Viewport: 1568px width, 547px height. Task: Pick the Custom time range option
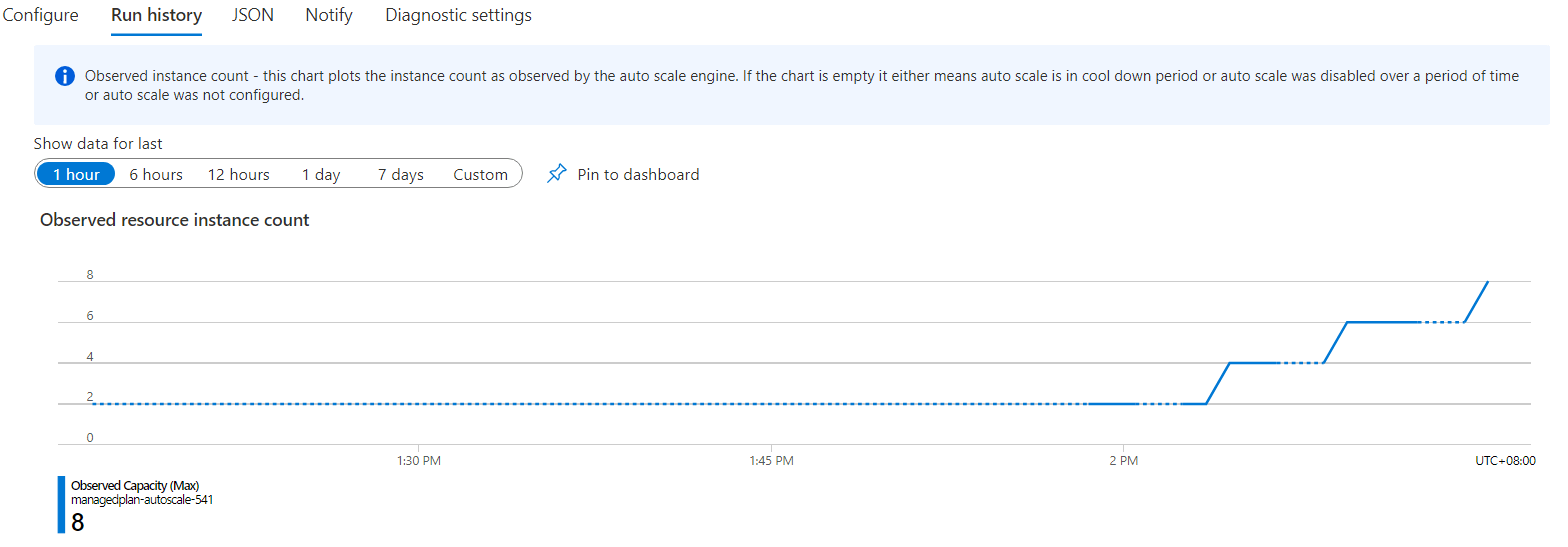point(481,174)
